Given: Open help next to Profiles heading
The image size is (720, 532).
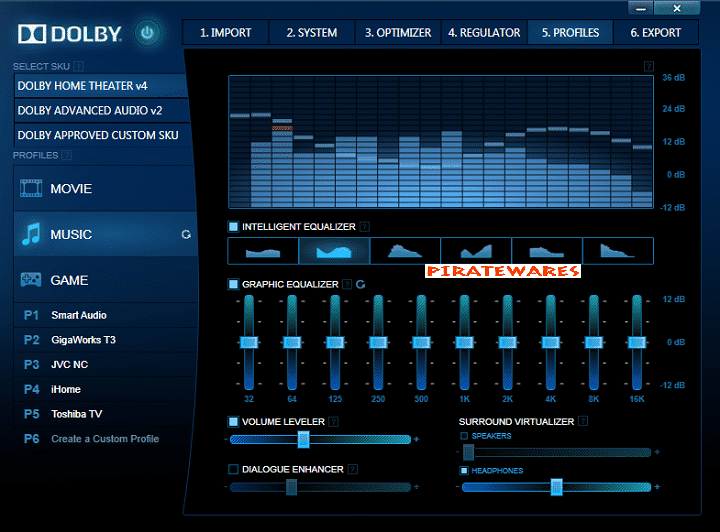Looking at the screenshot, I should click(x=67, y=155).
